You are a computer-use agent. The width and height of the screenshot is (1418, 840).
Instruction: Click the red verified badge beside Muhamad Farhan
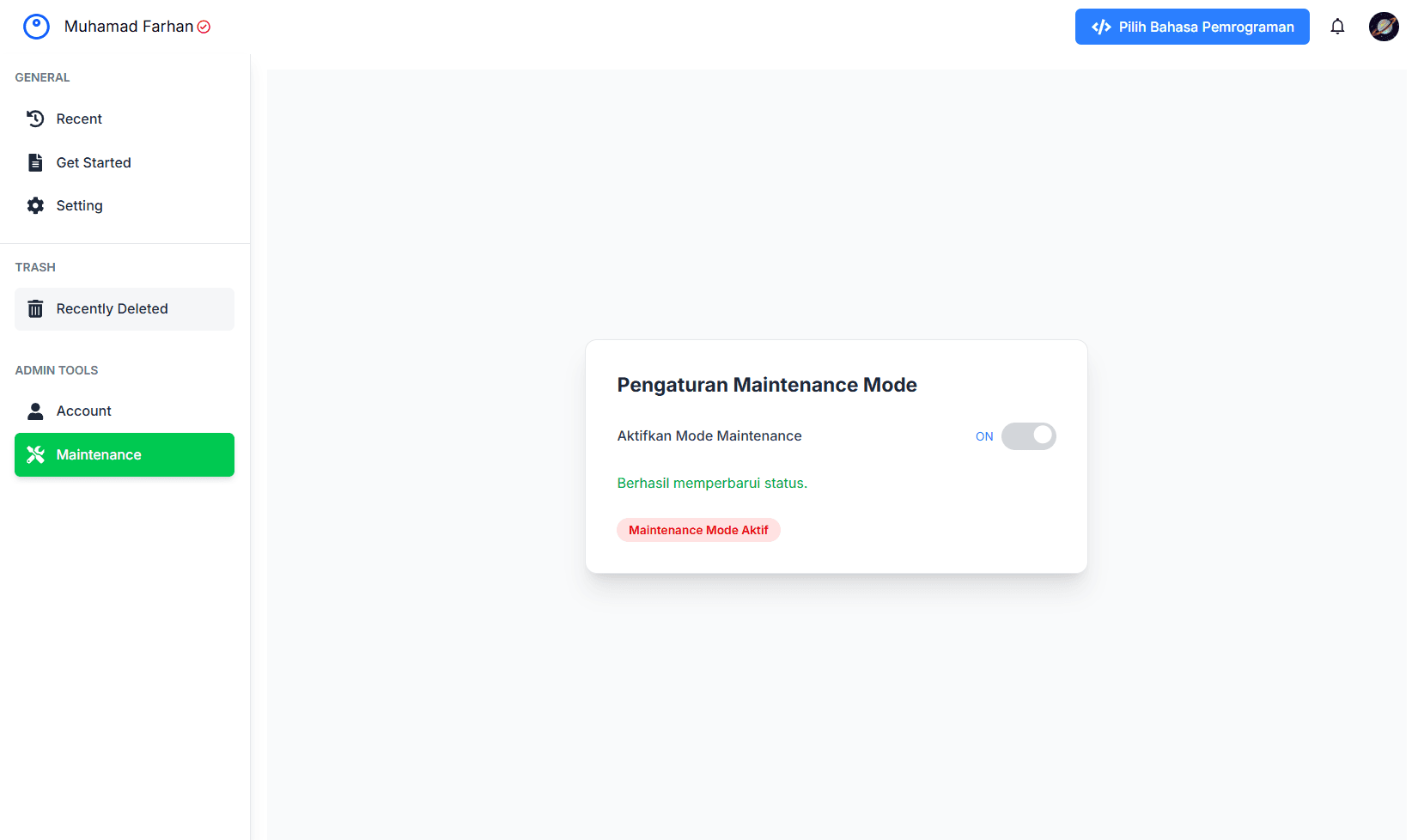[x=204, y=27]
